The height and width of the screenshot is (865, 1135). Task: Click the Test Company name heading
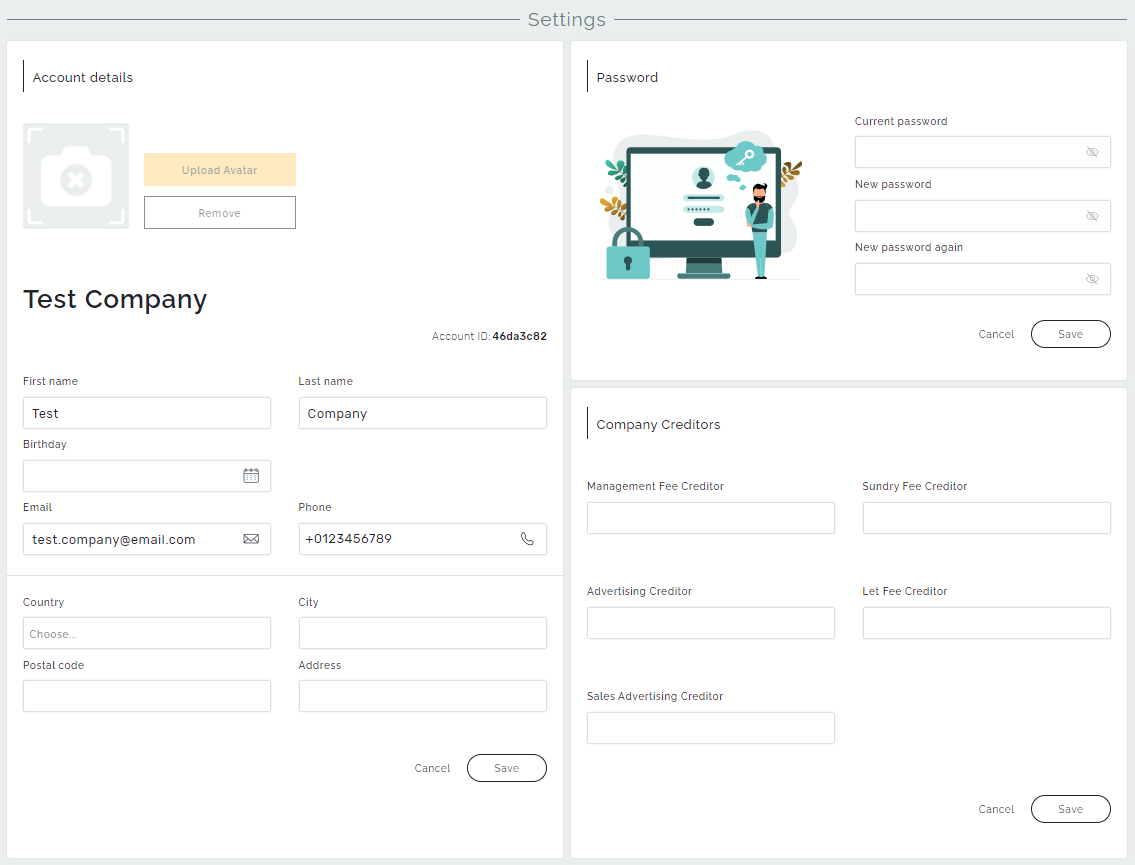115,299
